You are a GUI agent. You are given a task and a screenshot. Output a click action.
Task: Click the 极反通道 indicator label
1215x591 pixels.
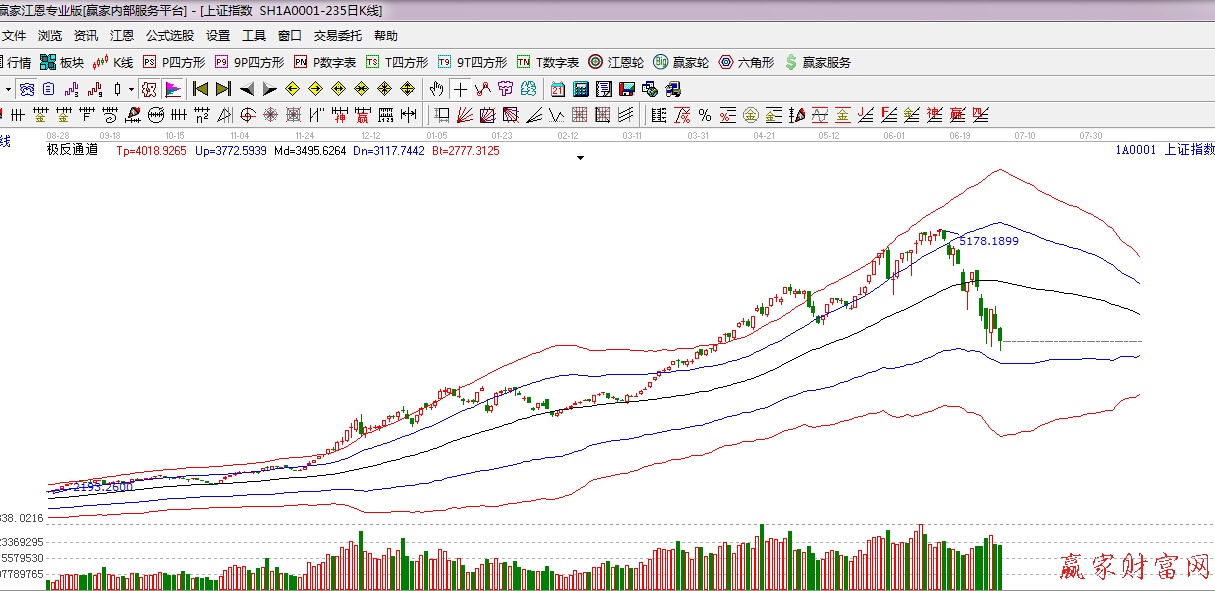click(72, 150)
